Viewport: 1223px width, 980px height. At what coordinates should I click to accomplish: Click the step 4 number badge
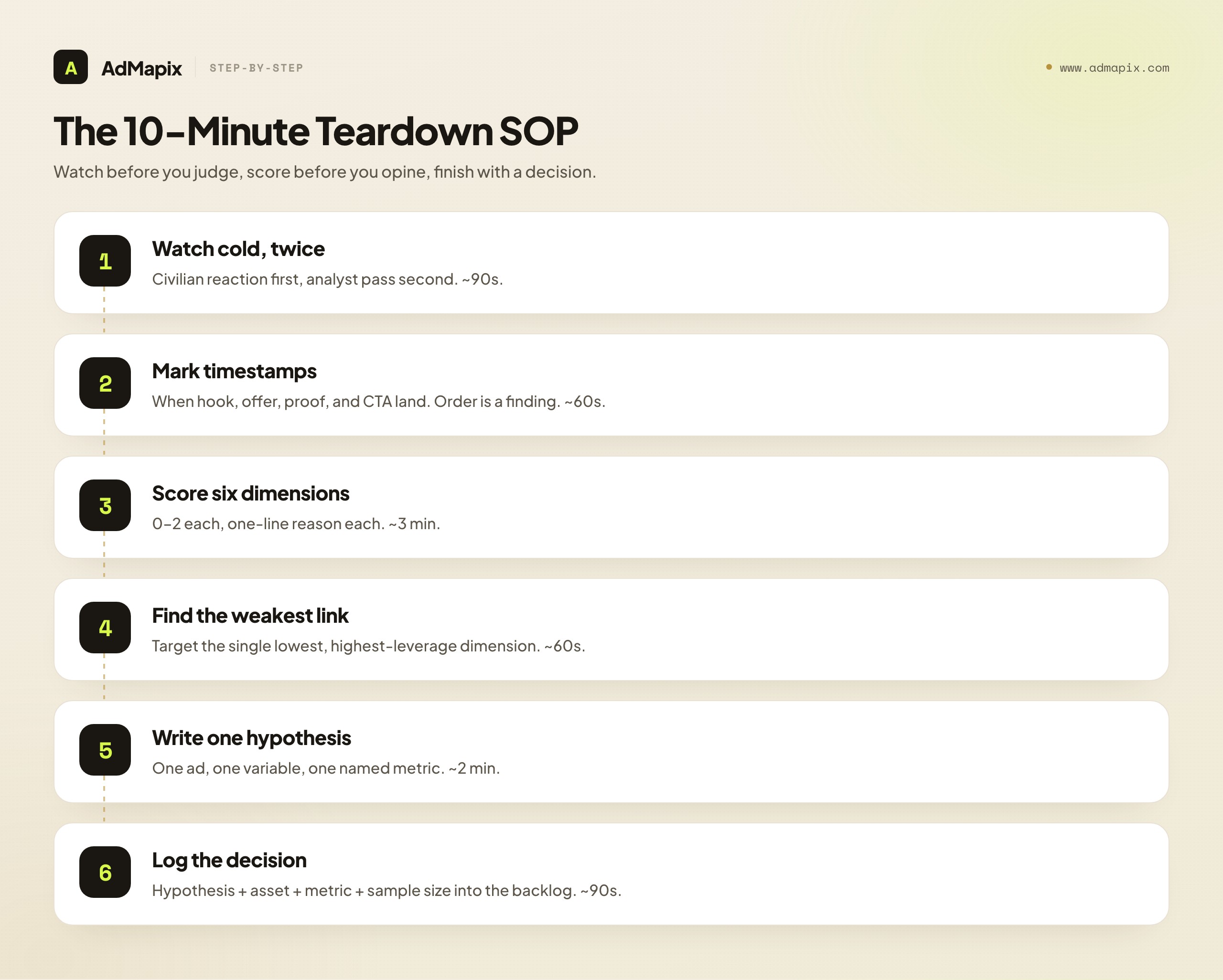[x=105, y=627]
